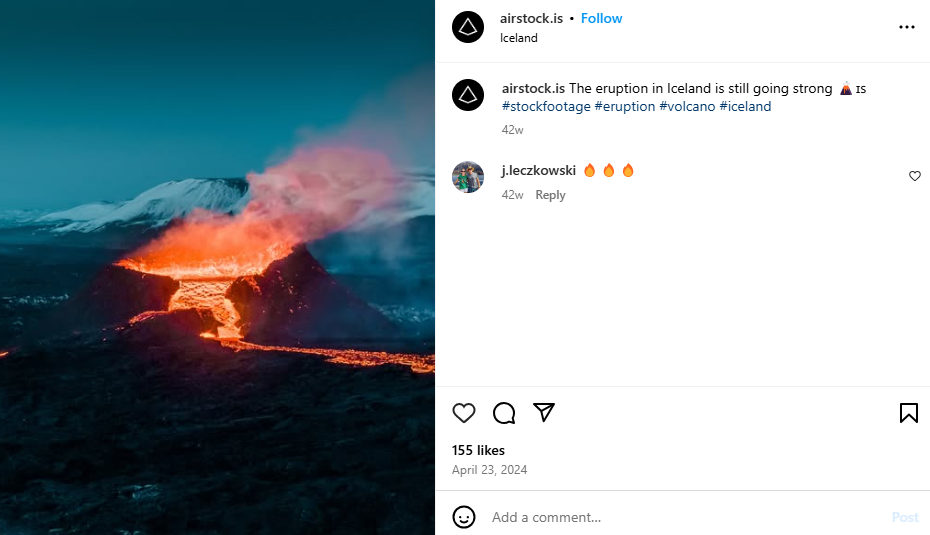Open the #iceland hashtag
This screenshot has height=535, width=930.
click(x=745, y=106)
